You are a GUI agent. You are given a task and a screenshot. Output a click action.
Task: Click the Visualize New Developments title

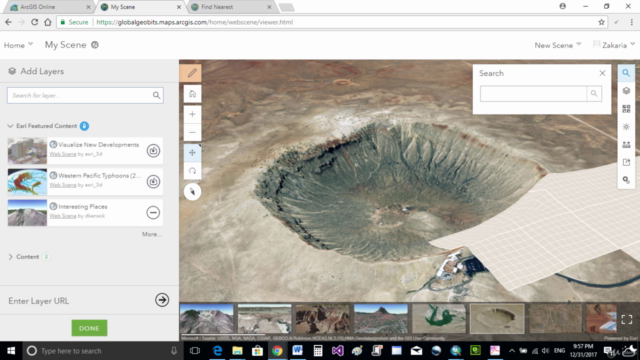(x=98, y=145)
